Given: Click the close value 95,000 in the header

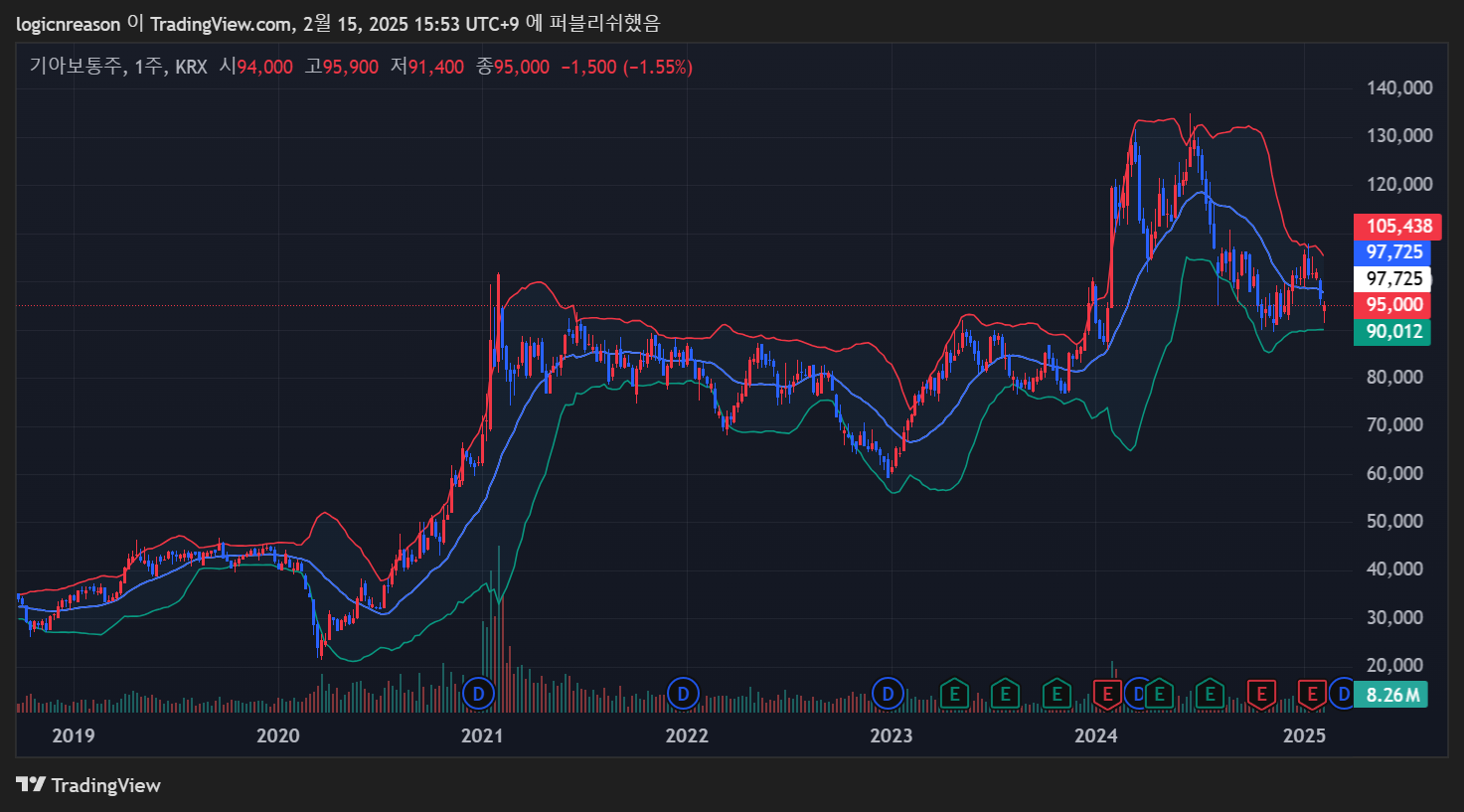Looking at the screenshot, I should [x=522, y=67].
